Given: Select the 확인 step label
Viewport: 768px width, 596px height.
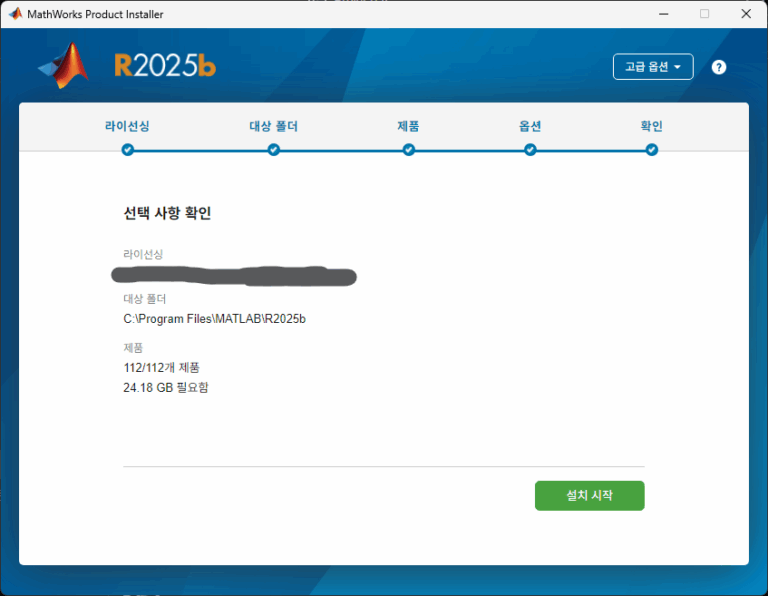Looking at the screenshot, I should click(651, 126).
